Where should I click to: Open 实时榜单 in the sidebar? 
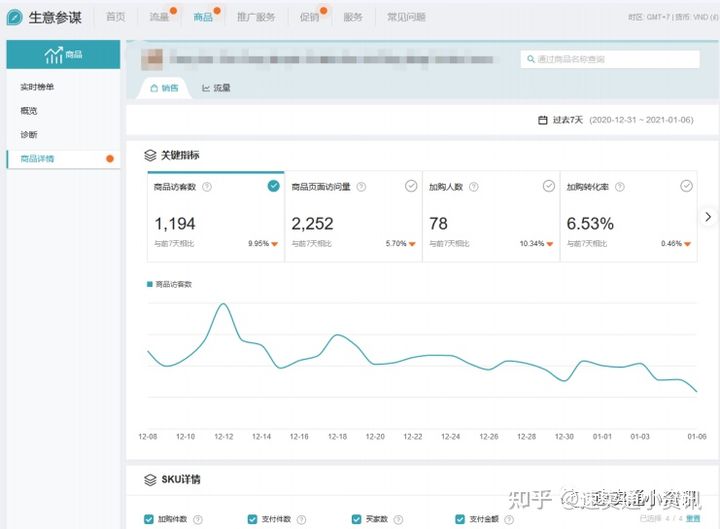(37, 87)
